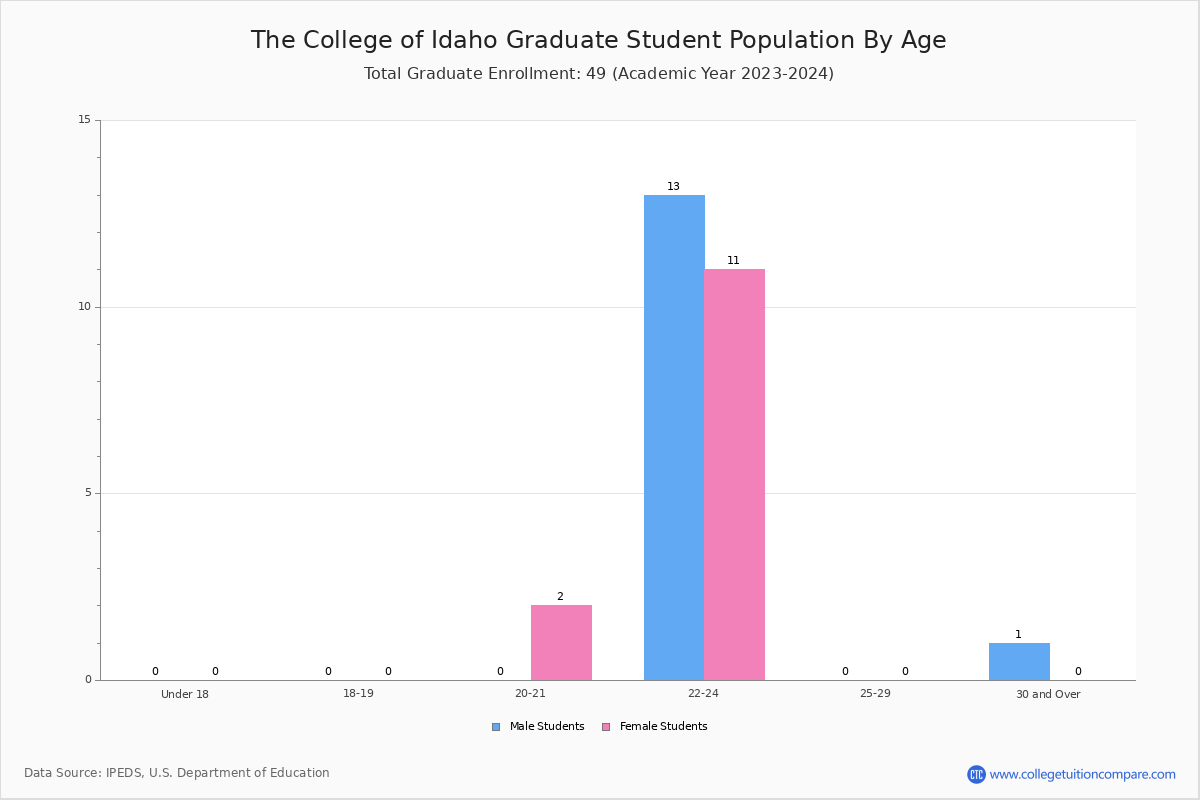
Task: Click the CTC logo icon
Action: pos(976,774)
